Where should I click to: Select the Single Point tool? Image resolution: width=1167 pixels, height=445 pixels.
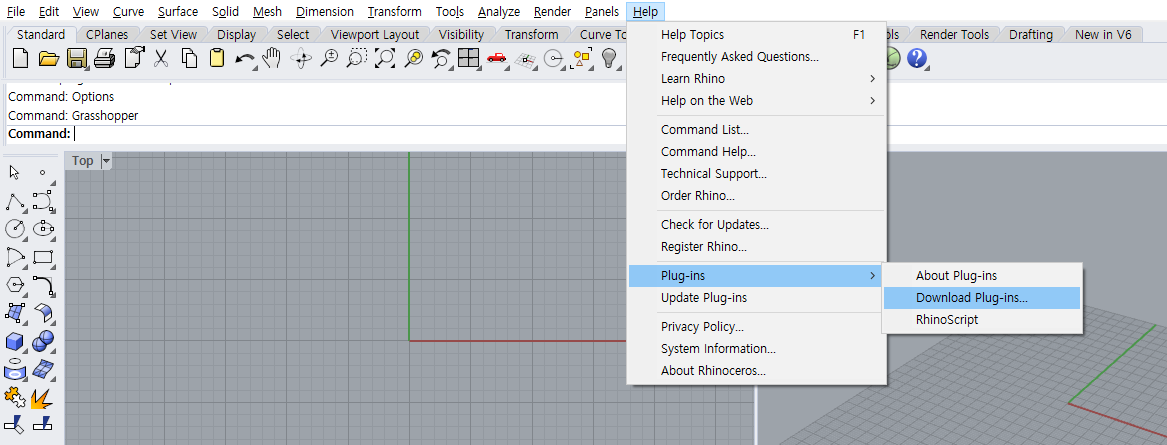coord(42,173)
